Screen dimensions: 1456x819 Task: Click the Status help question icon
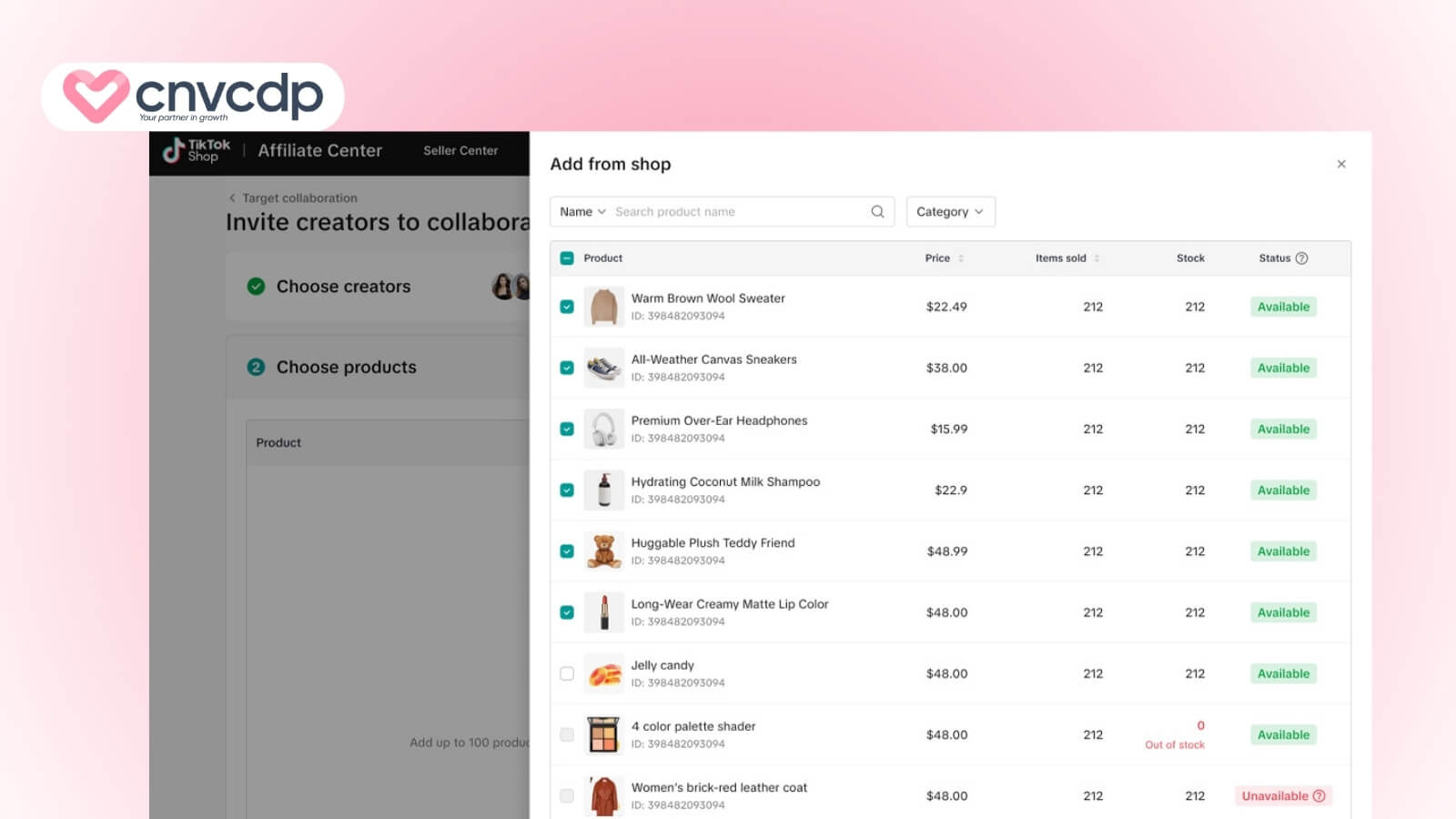[1301, 258]
